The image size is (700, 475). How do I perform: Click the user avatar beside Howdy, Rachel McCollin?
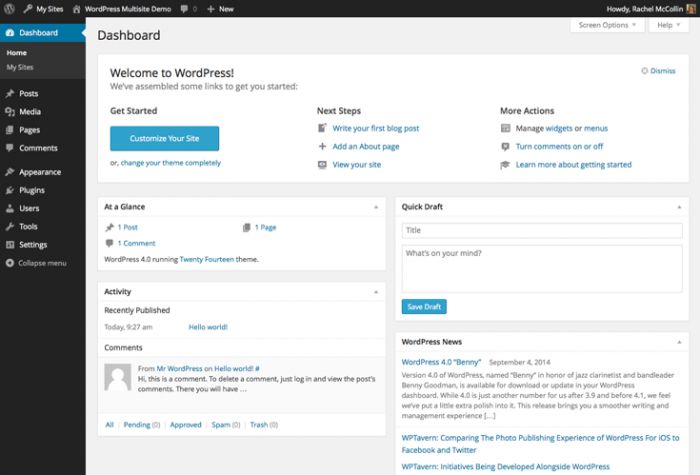(x=691, y=8)
